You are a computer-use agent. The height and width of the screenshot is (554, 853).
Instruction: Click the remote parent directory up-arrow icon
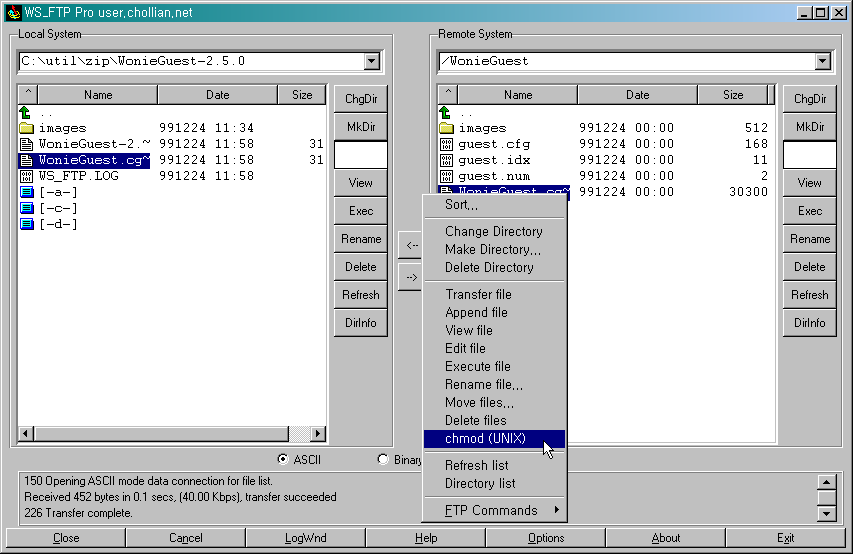446,113
